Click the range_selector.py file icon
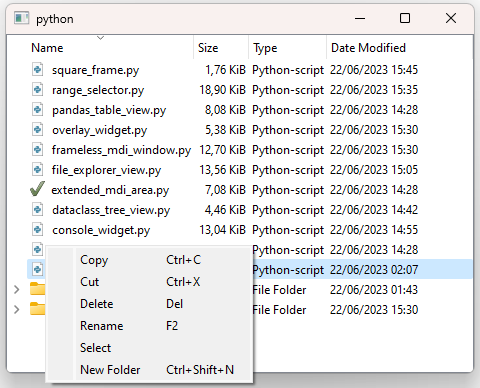 [x=37, y=90]
